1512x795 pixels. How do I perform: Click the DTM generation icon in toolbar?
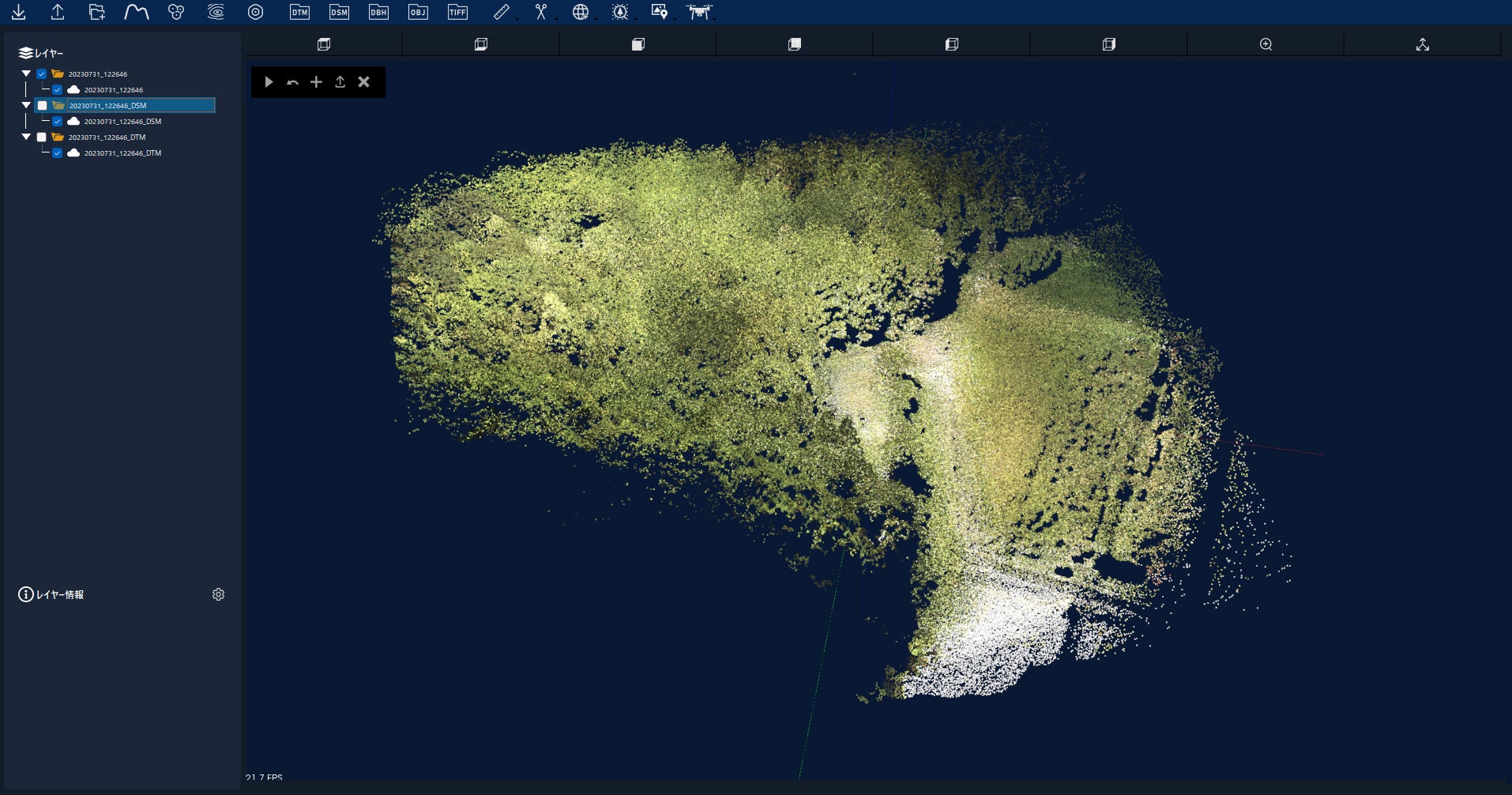coord(299,12)
